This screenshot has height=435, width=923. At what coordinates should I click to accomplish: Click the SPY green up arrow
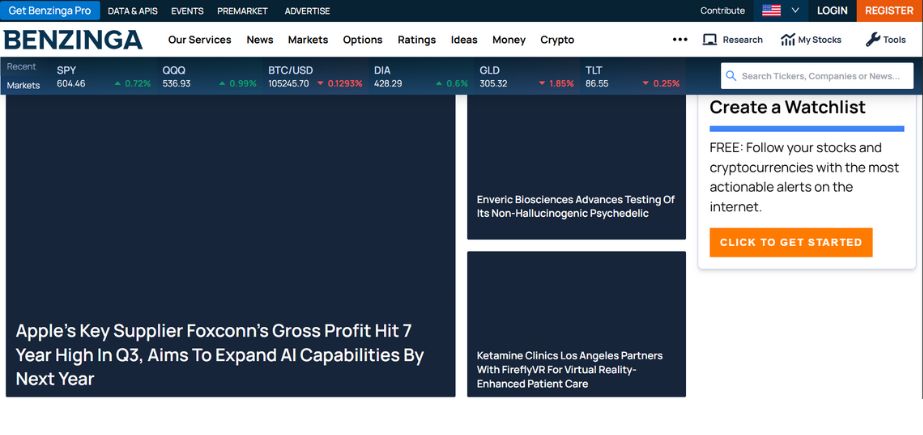(x=118, y=84)
